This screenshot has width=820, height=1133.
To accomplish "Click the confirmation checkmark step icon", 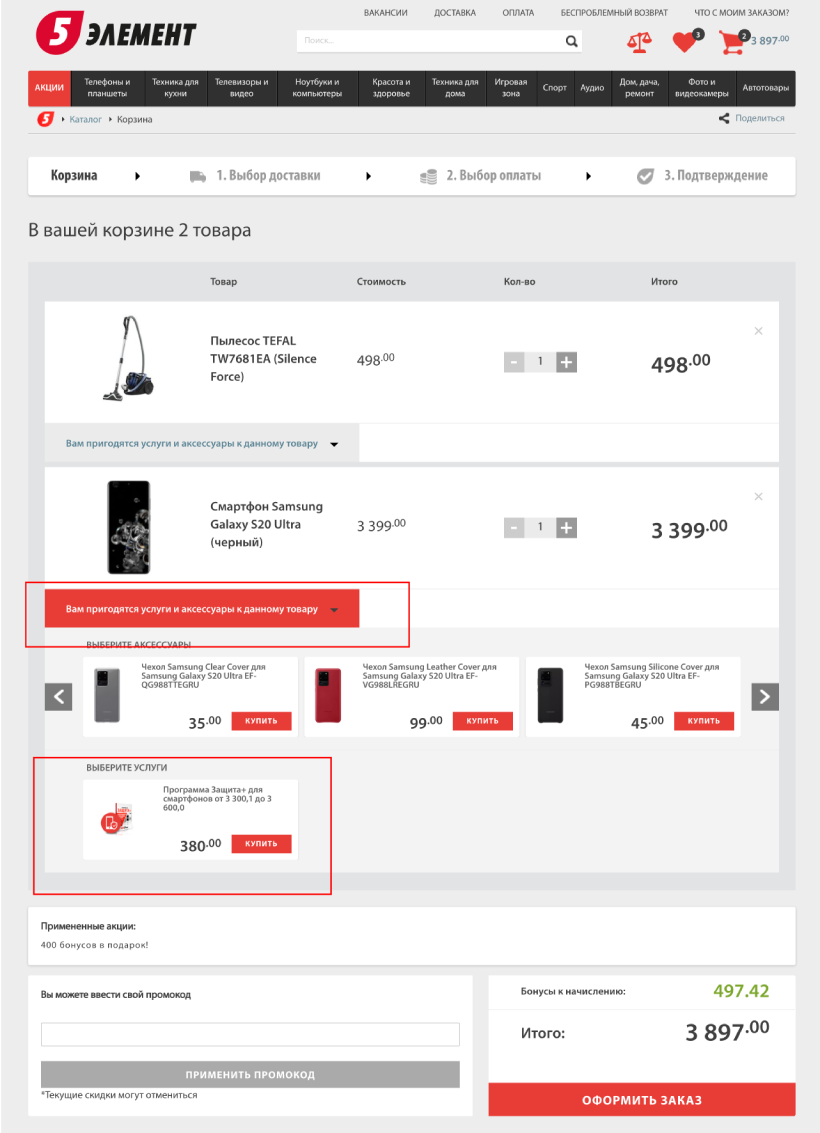I will [645, 176].
